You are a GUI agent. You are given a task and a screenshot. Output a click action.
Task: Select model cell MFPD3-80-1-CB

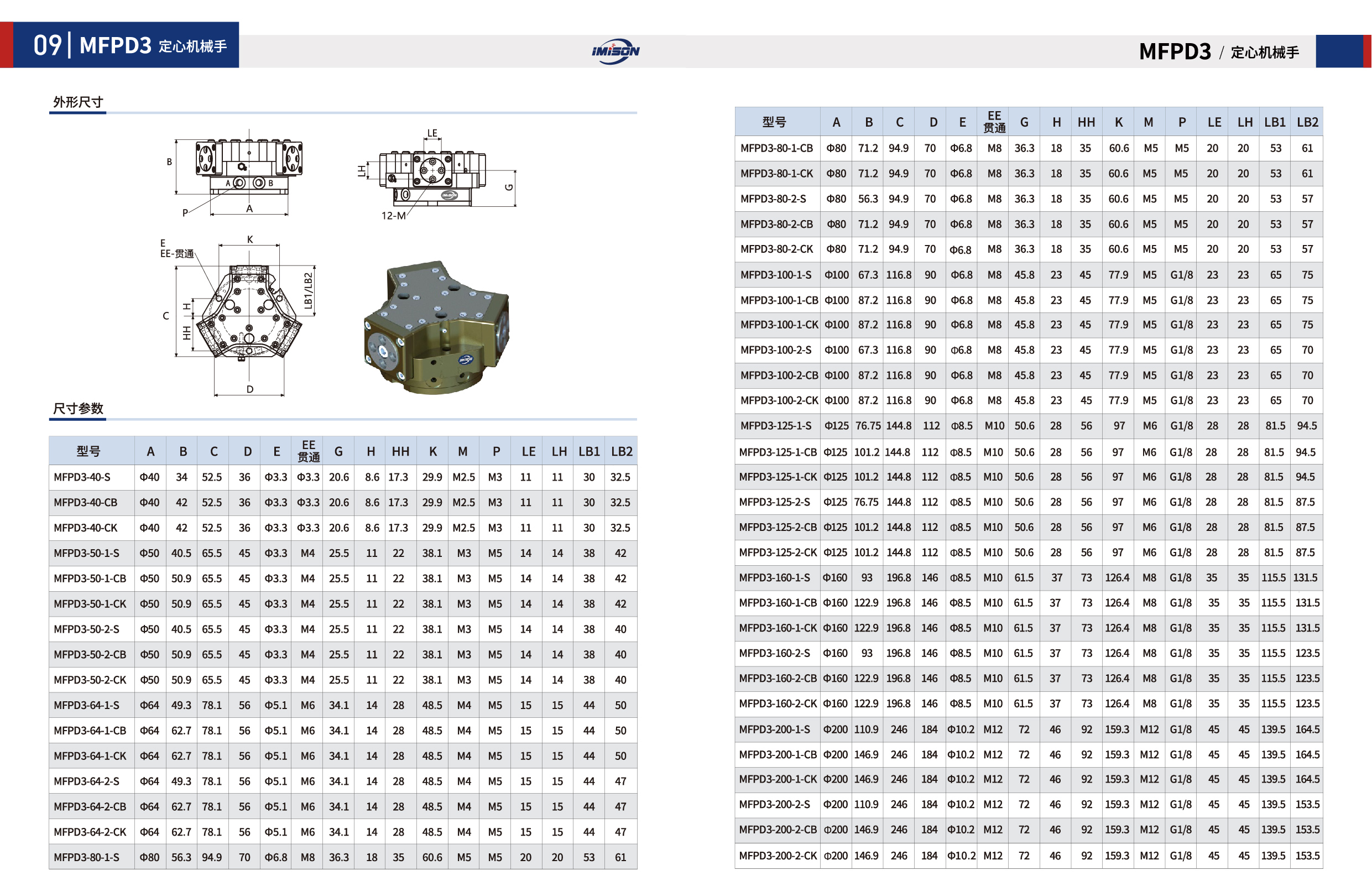(x=778, y=148)
